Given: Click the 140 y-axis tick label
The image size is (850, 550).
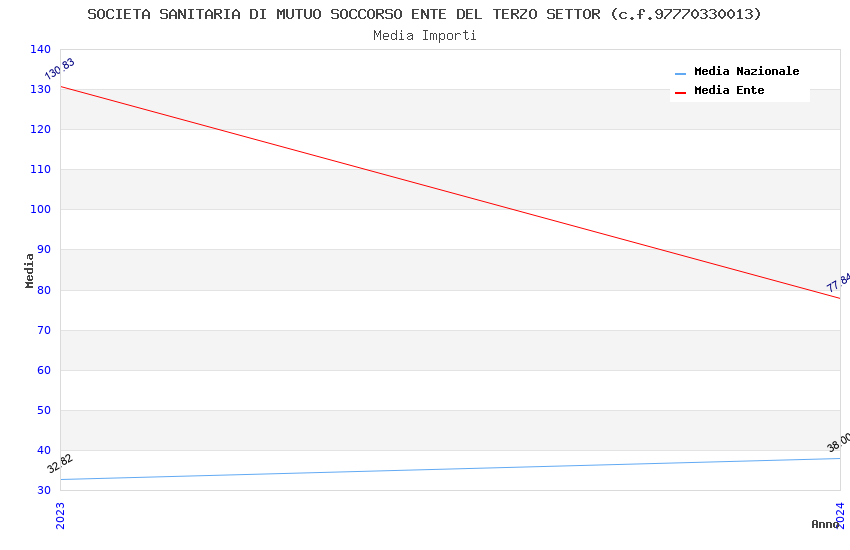Looking at the screenshot, I should pyautogui.click(x=41, y=49).
